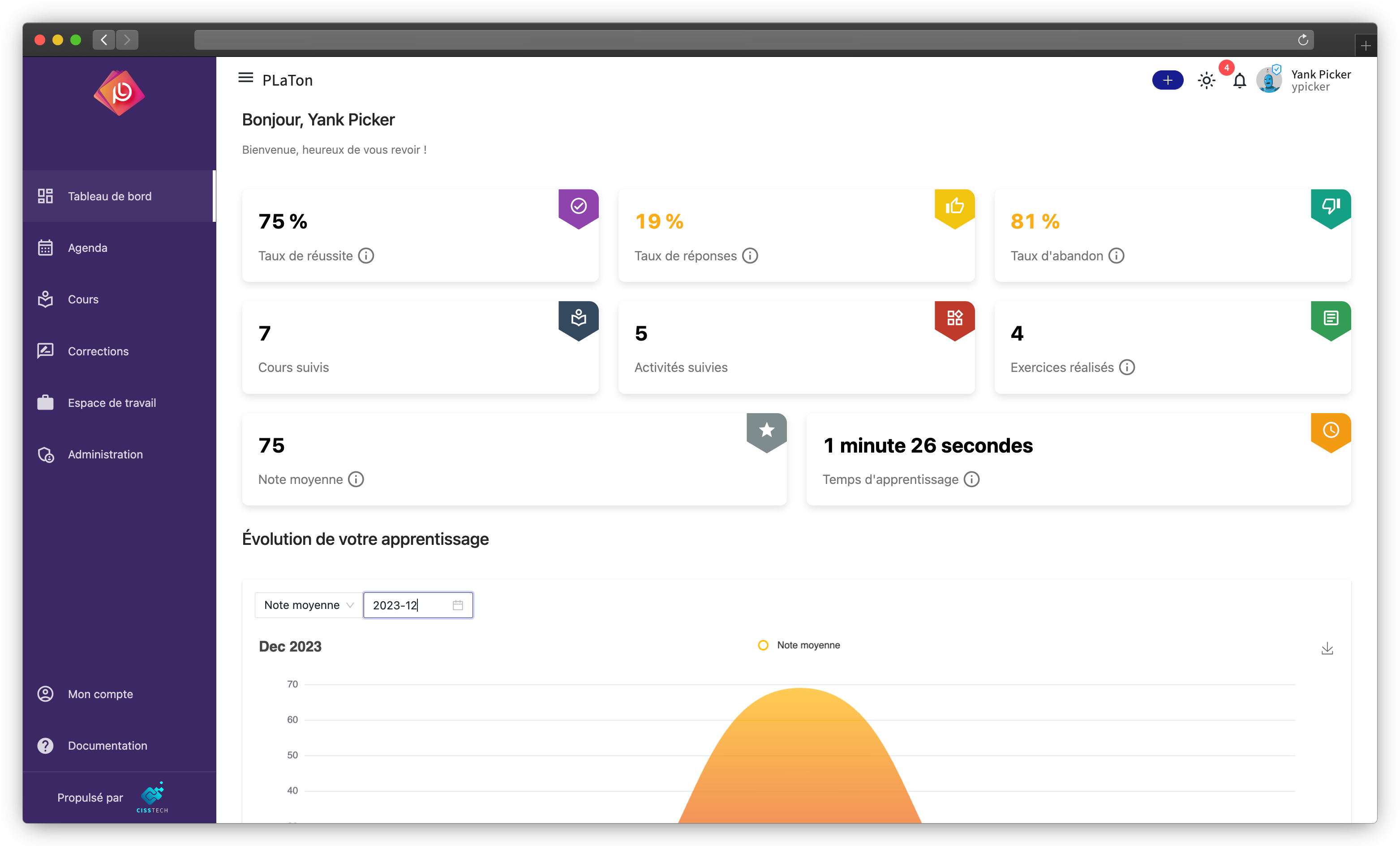Open the Yank Picker user avatar menu

1269,80
